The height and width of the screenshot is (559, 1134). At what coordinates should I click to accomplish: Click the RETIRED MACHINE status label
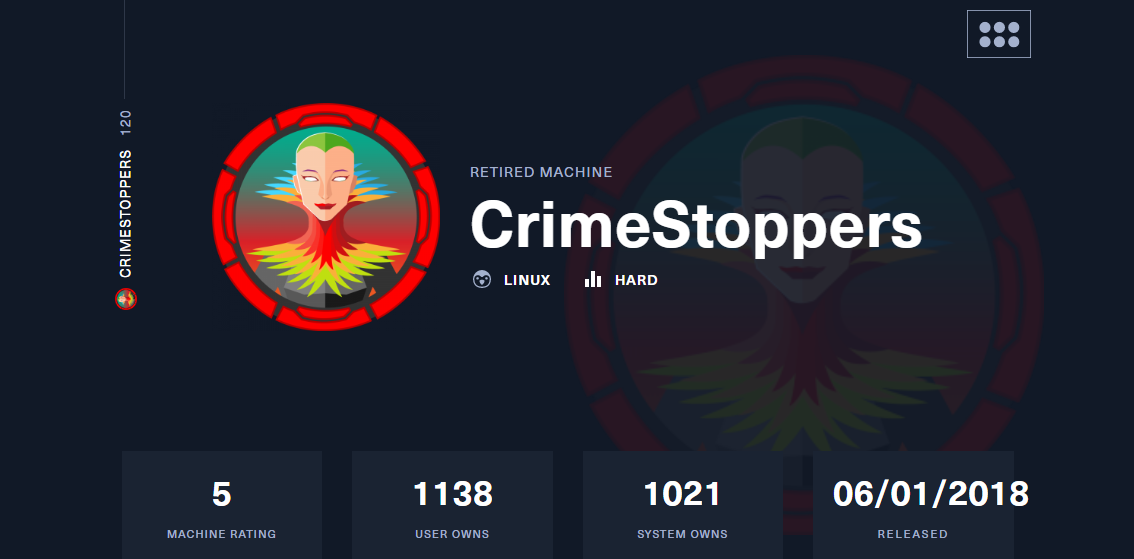pos(541,172)
